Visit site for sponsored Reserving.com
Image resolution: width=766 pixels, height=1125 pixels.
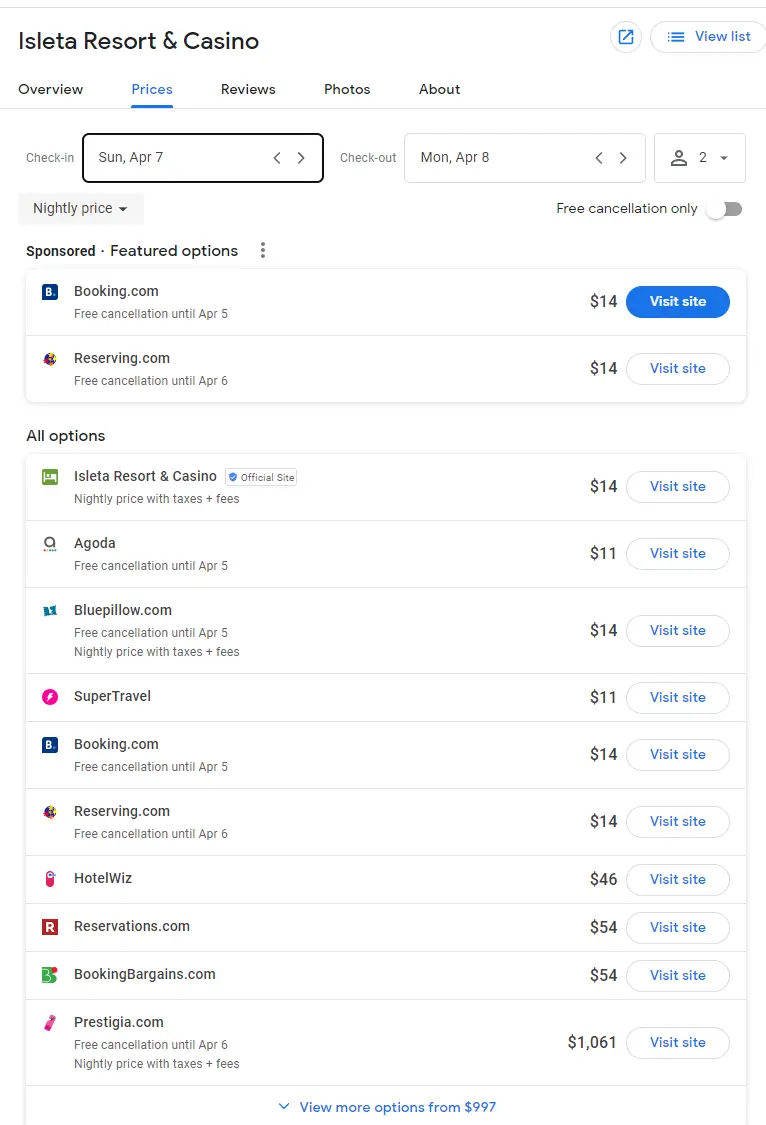[678, 369]
